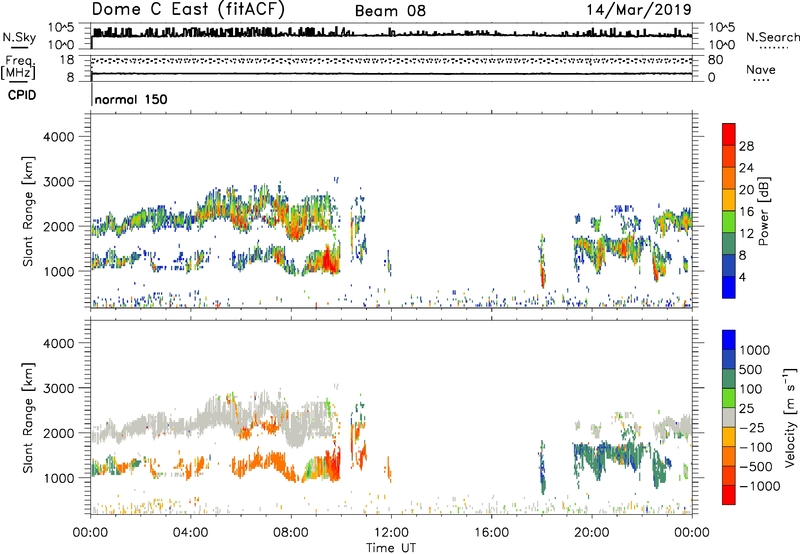Click the '18' frequency tick label
Screen dimensions: 800x554
coord(67,60)
